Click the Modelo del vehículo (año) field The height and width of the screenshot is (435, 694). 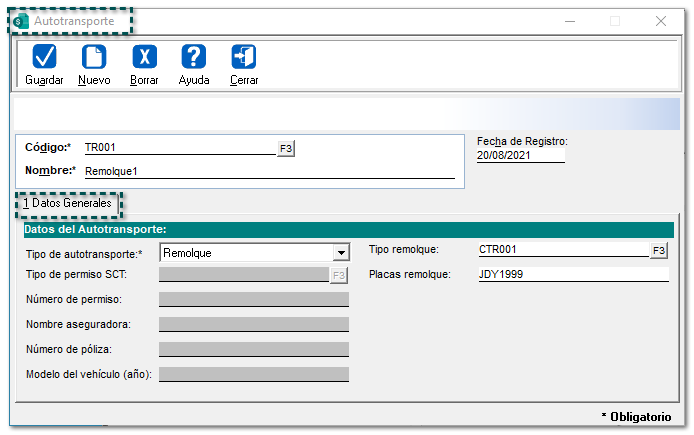pos(254,374)
